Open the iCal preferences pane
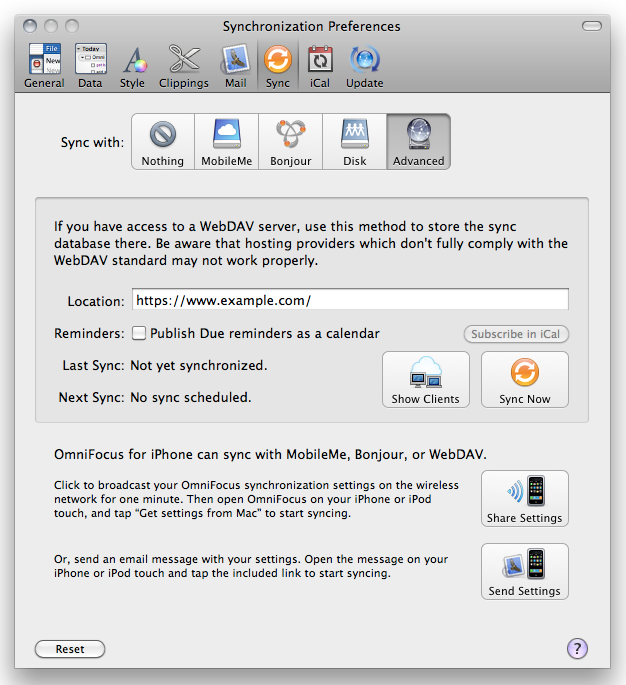 320,66
